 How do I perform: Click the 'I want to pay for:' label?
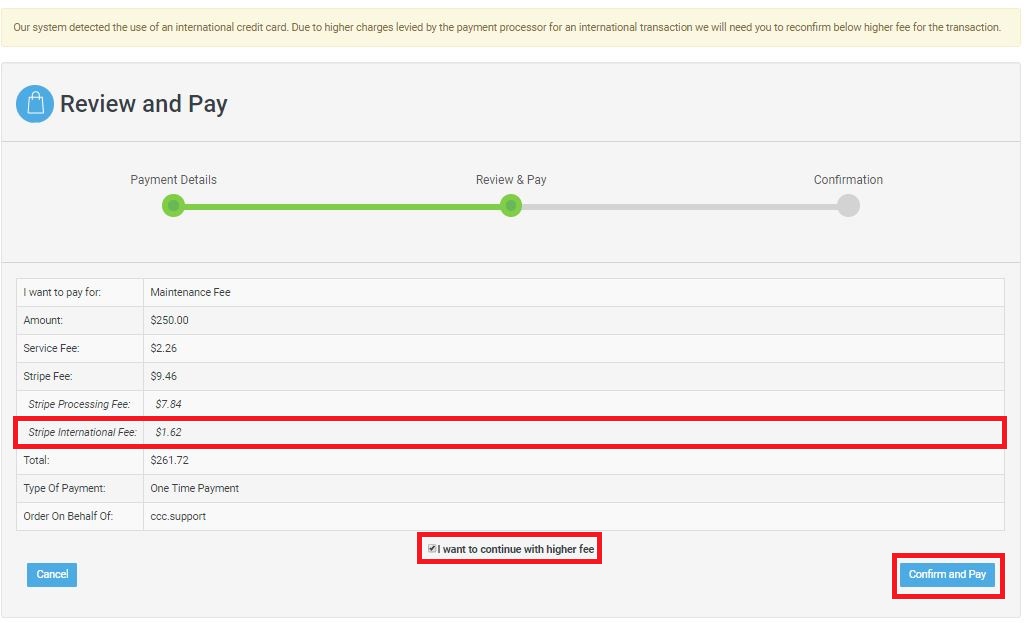pos(62,293)
